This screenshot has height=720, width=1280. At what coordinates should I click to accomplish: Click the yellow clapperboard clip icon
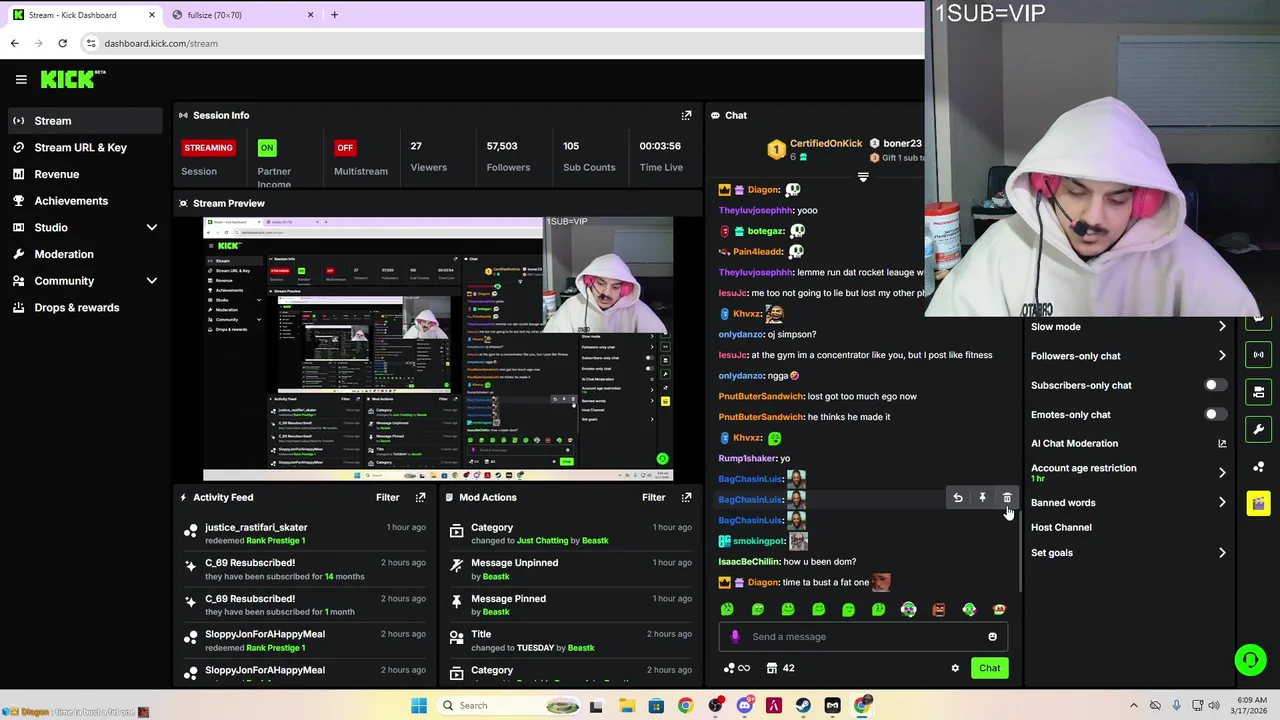click(x=1258, y=503)
